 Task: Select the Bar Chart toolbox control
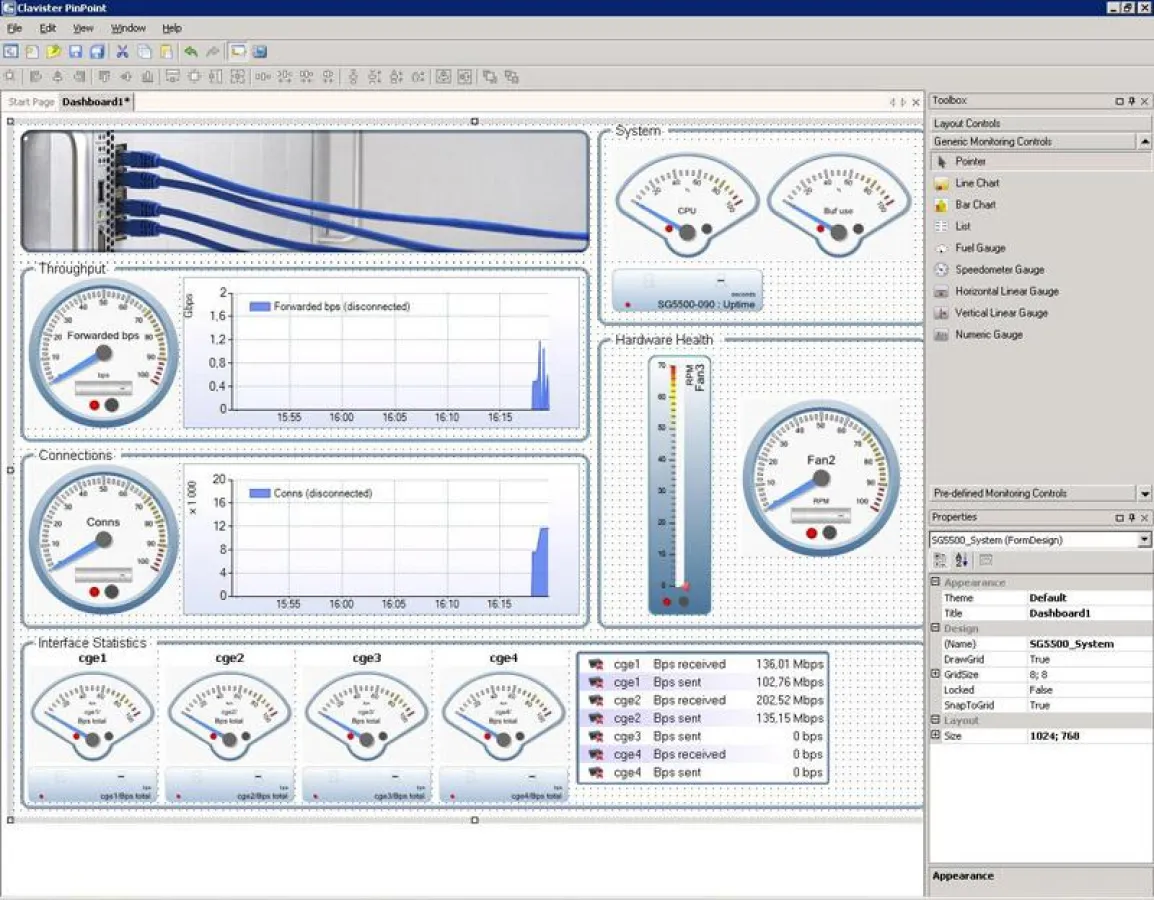(x=975, y=205)
